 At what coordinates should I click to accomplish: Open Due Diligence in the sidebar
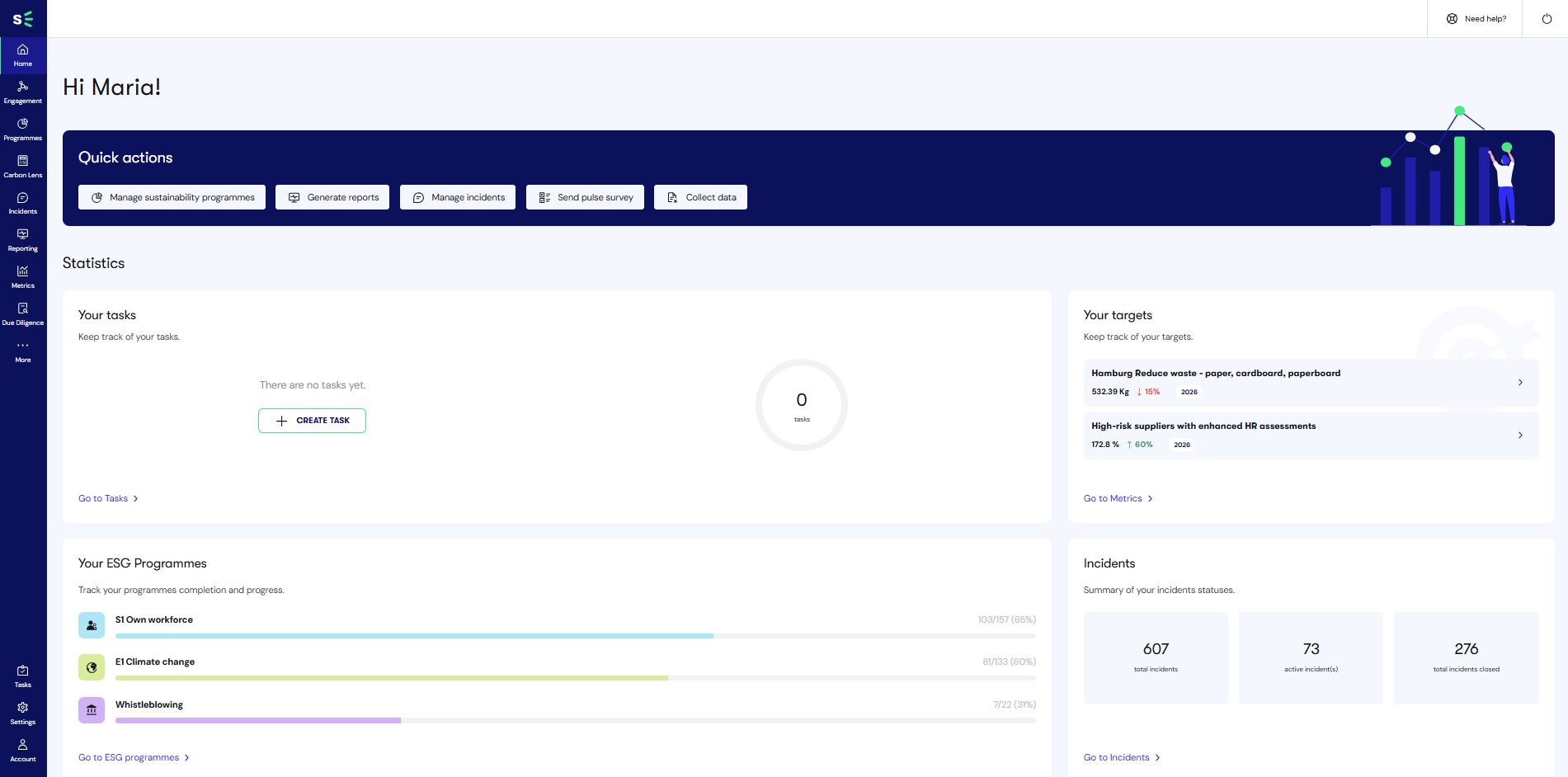pos(22,313)
